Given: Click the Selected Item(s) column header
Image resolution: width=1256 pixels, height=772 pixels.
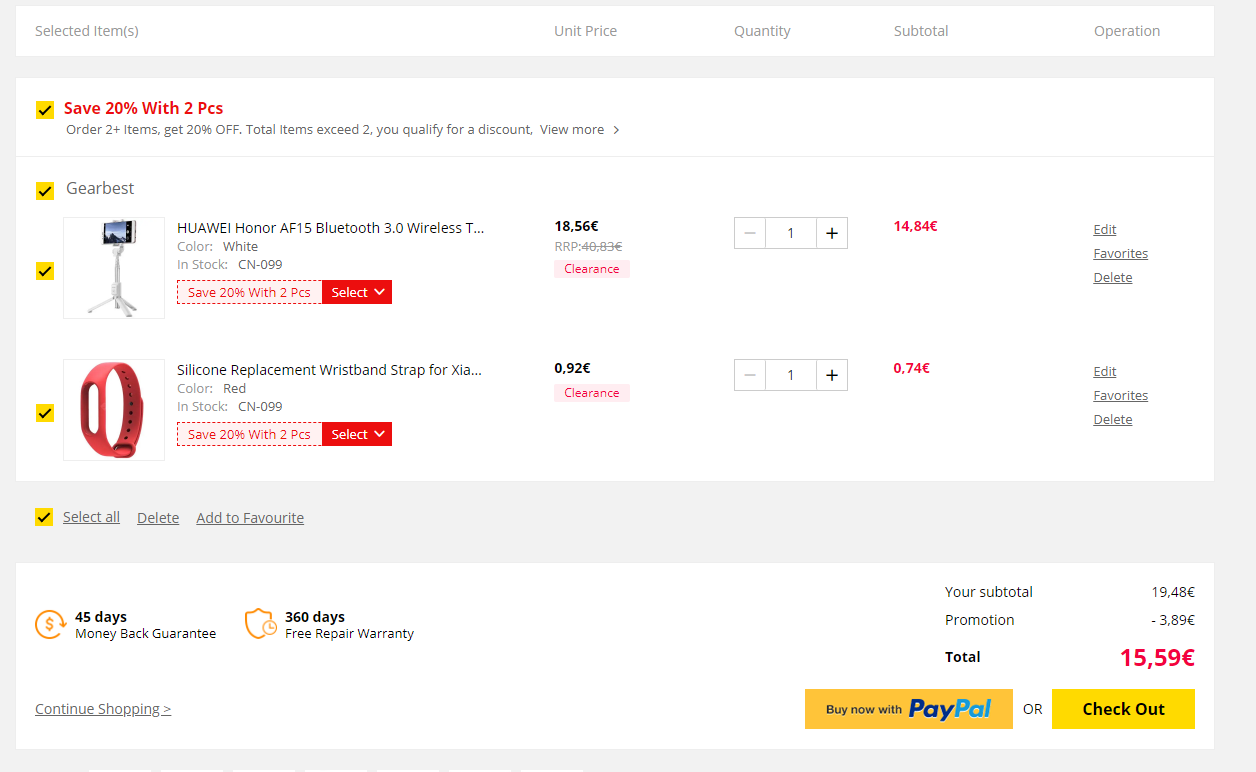Looking at the screenshot, I should [x=87, y=31].
